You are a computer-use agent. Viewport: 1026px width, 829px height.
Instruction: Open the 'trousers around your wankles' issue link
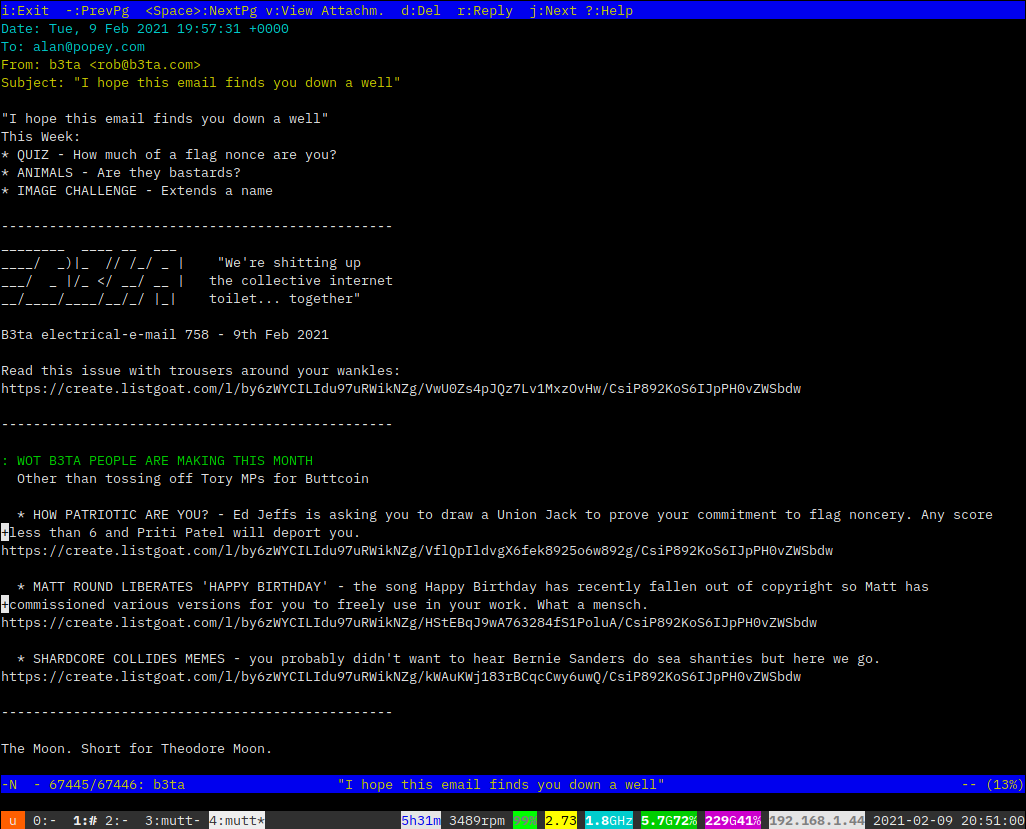400,388
